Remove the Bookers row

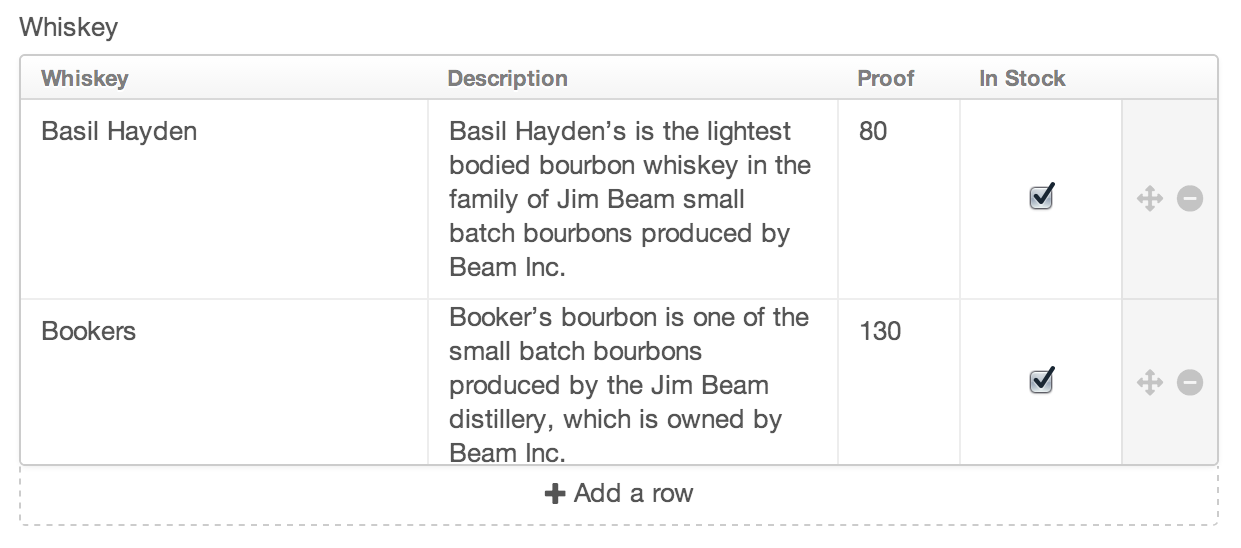pyautogui.click(x=1189, y=382)
